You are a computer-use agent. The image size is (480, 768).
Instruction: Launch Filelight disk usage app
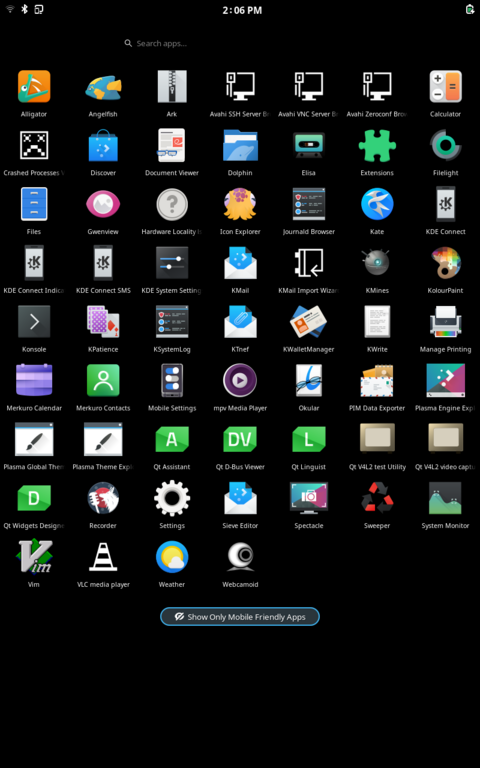point(446,145)
